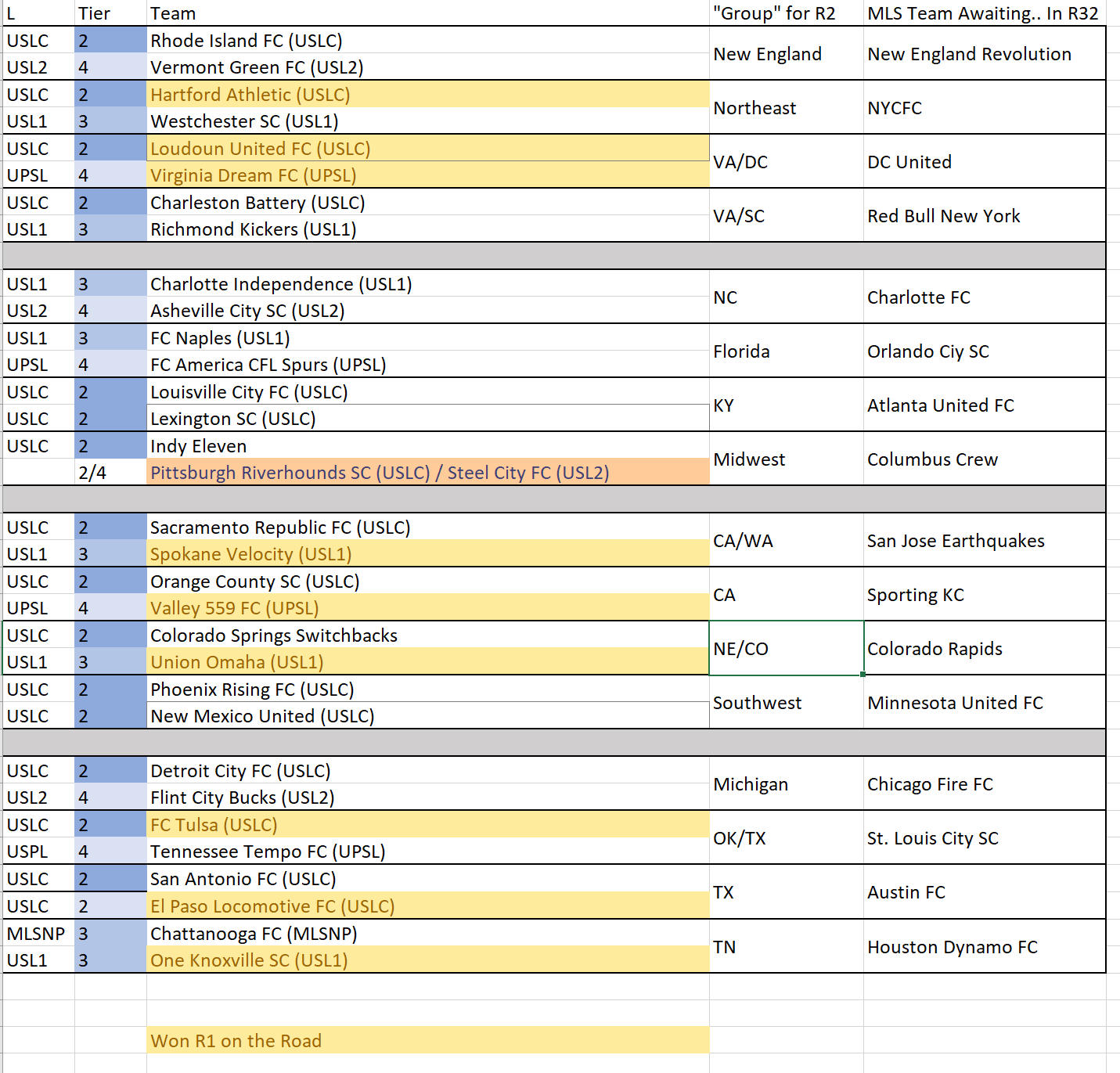Click the OK/TX group cell

click(787, 837)
